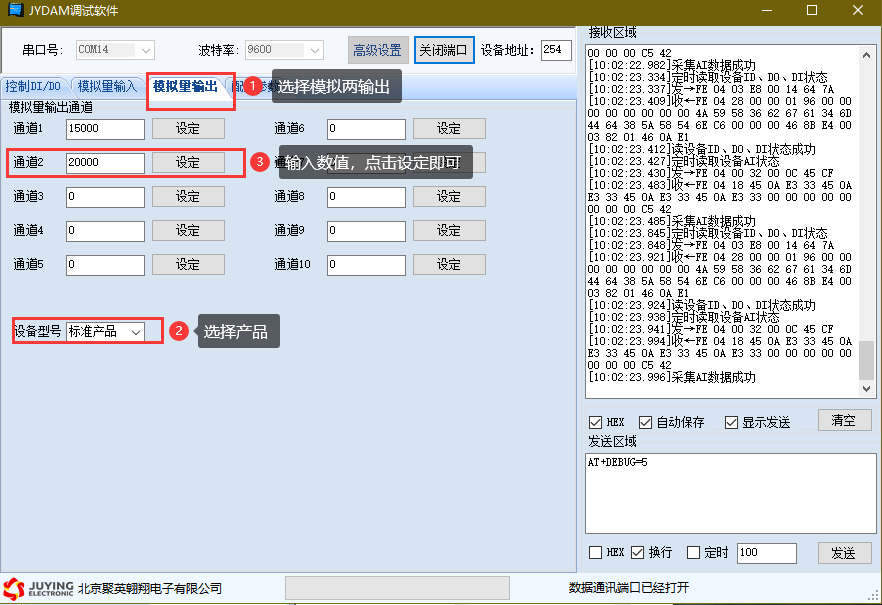Image resolution: width=882 pixels, height=605 pixels.
Task: Open the 串口号 COM14 dropdown
Action: (146, 50)
